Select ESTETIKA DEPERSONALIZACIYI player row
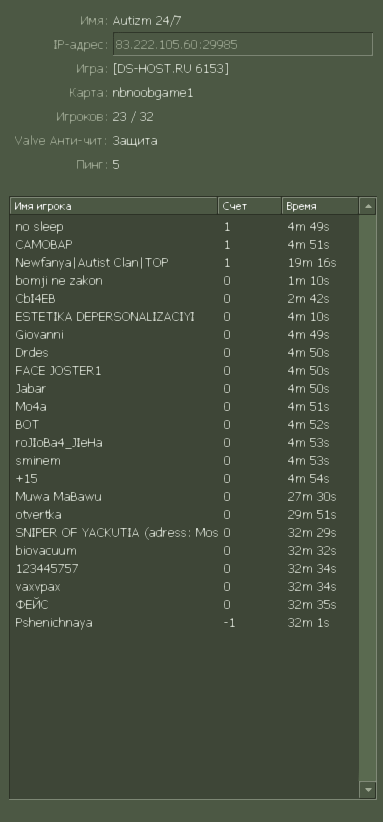Screen dimensions: 383x822 point(184,317)
